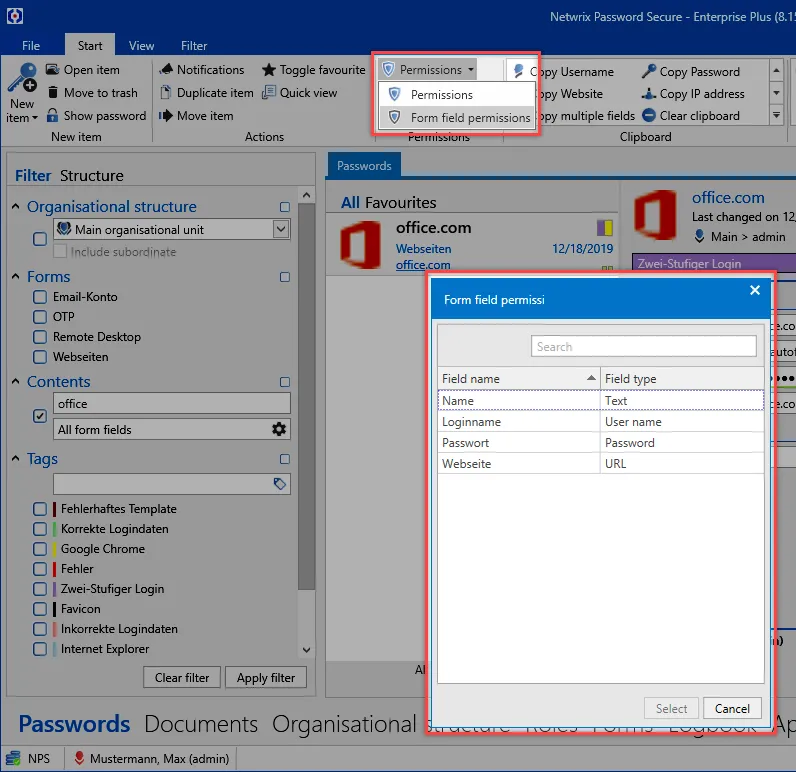Image resolution: width=796 pixels, height=772 pixels.
Task: Collapse Organisational structure section
Action: pos(16,206)
